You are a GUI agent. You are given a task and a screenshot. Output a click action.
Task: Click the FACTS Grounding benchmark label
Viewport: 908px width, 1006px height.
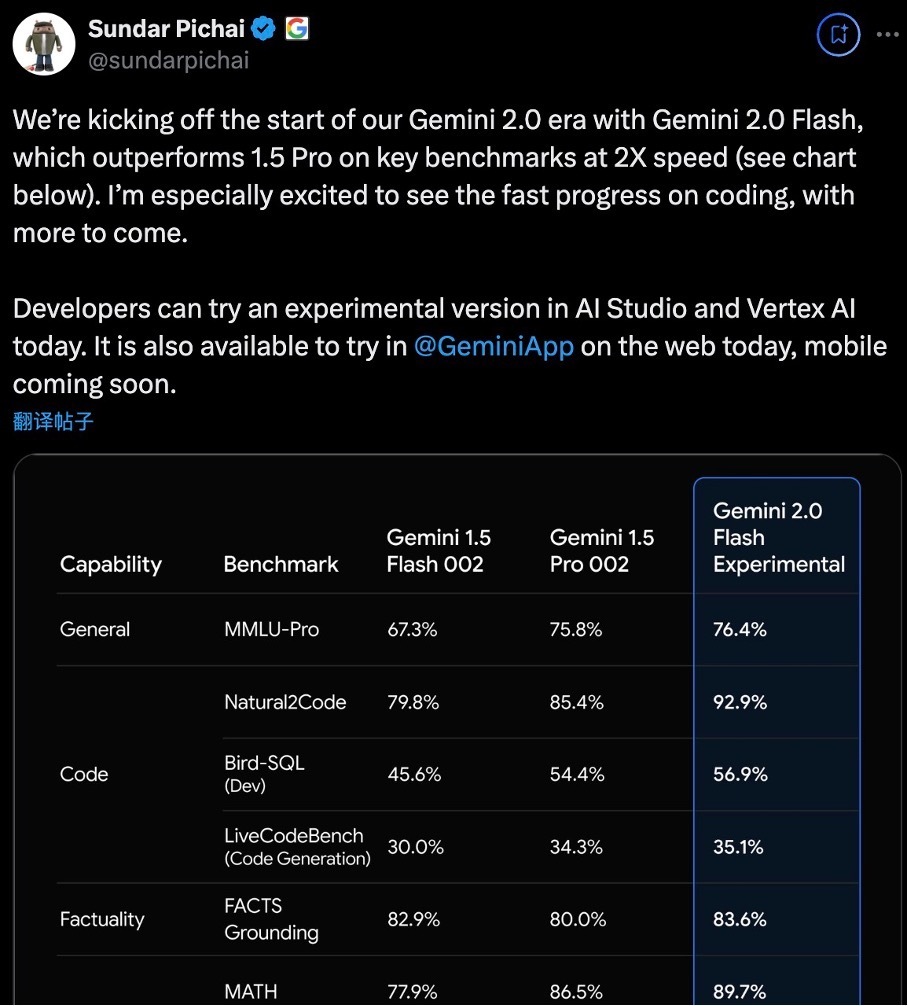[x=271, y=919]
